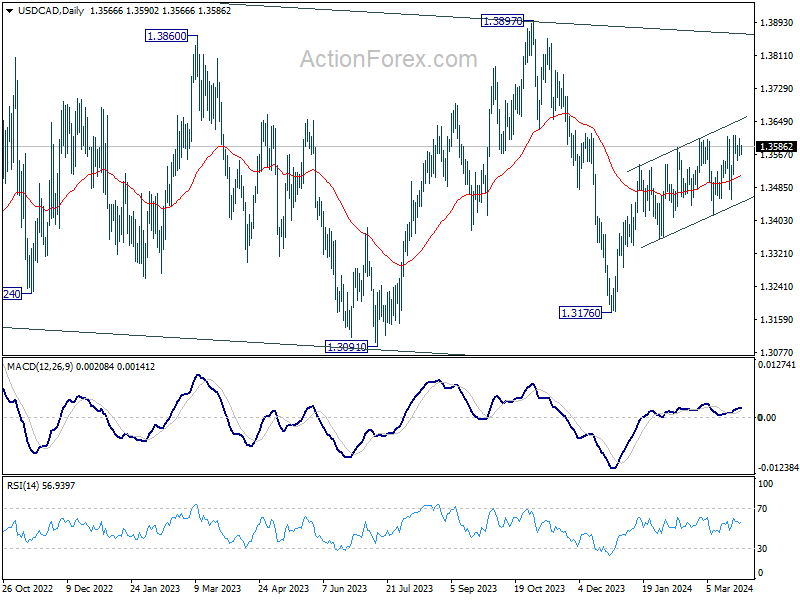The image size is (800, 600).
Task: Select the 1.30910 bottom price label
Action: [346, 347]
